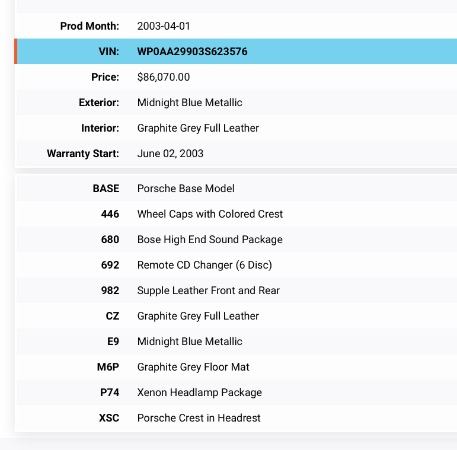Click VIN number WP0AA29903S623576
This screenshot has width=457, height=450.
[x=192, y=52]
